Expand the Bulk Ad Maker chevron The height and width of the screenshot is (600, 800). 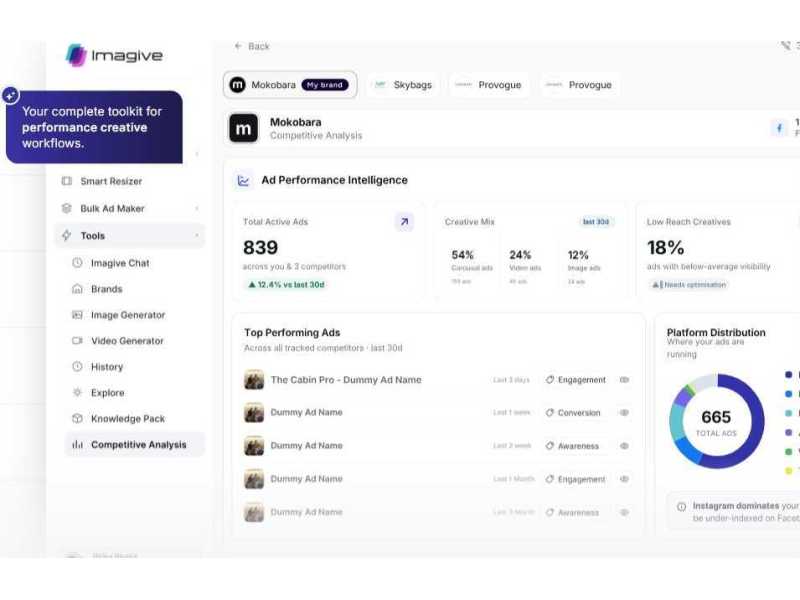[197, 208]
